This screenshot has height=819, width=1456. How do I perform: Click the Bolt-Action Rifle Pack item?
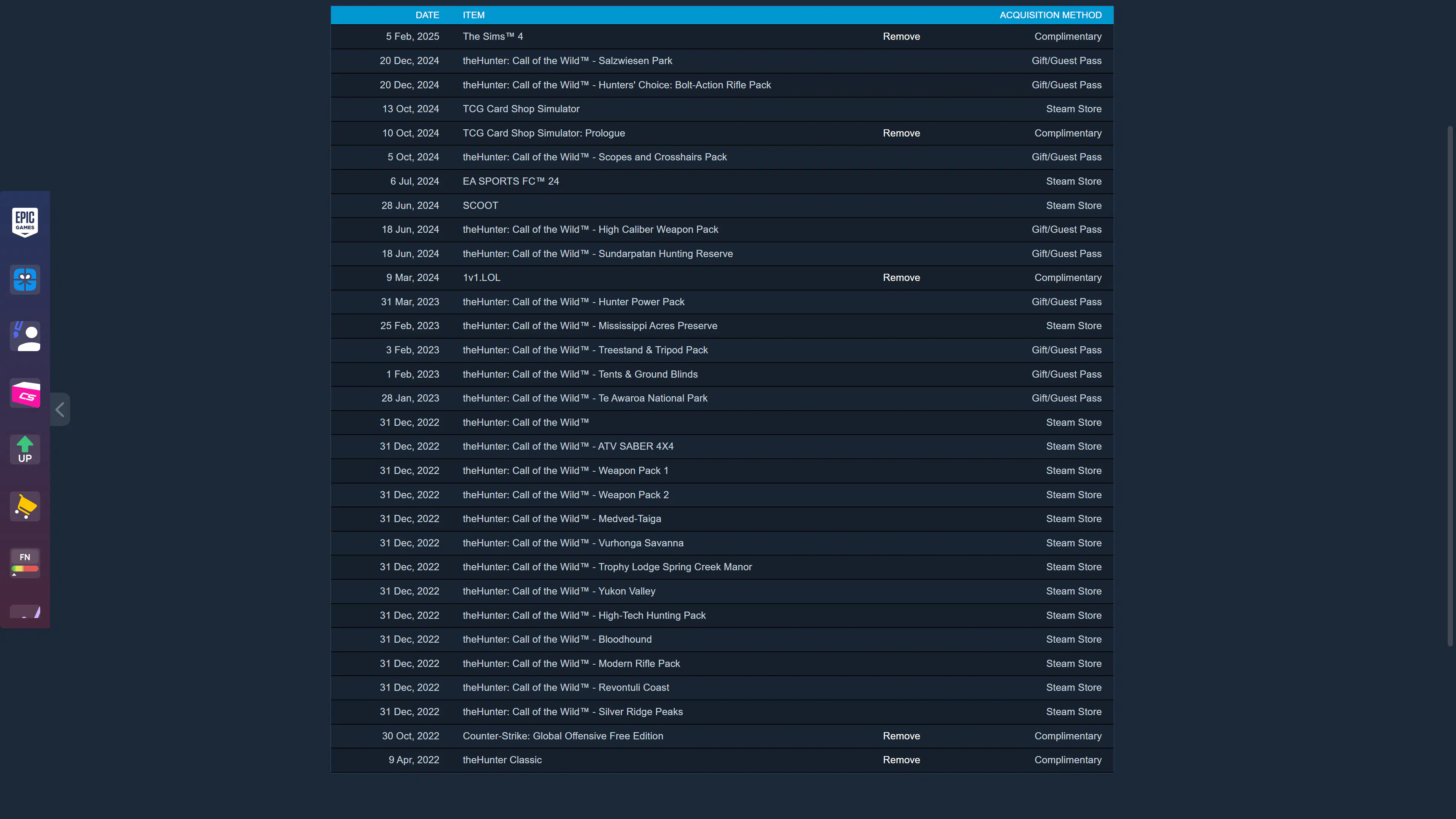pos(617,85)
